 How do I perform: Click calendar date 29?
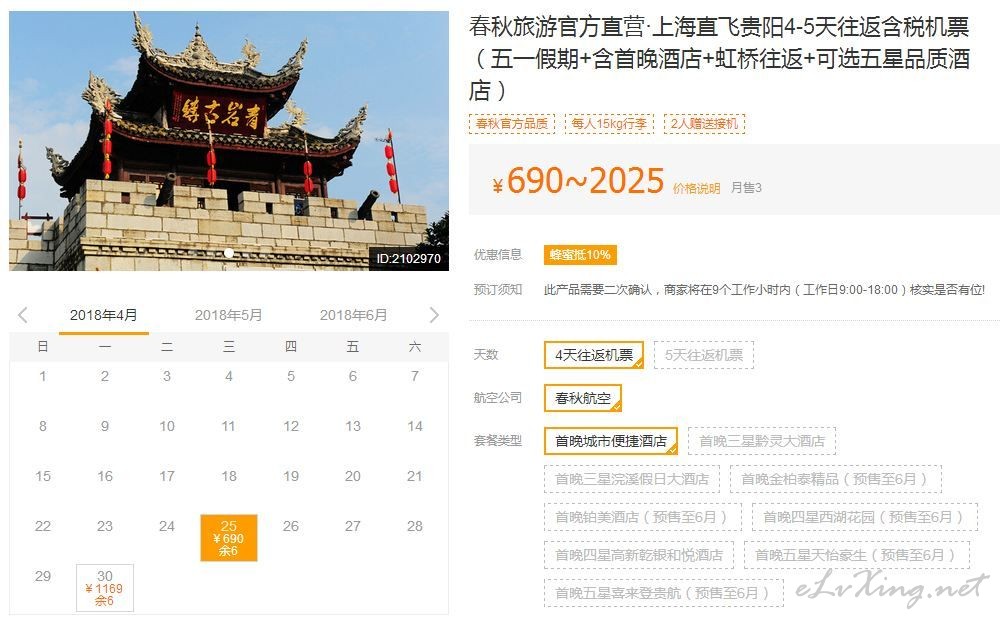pos(43,576)
